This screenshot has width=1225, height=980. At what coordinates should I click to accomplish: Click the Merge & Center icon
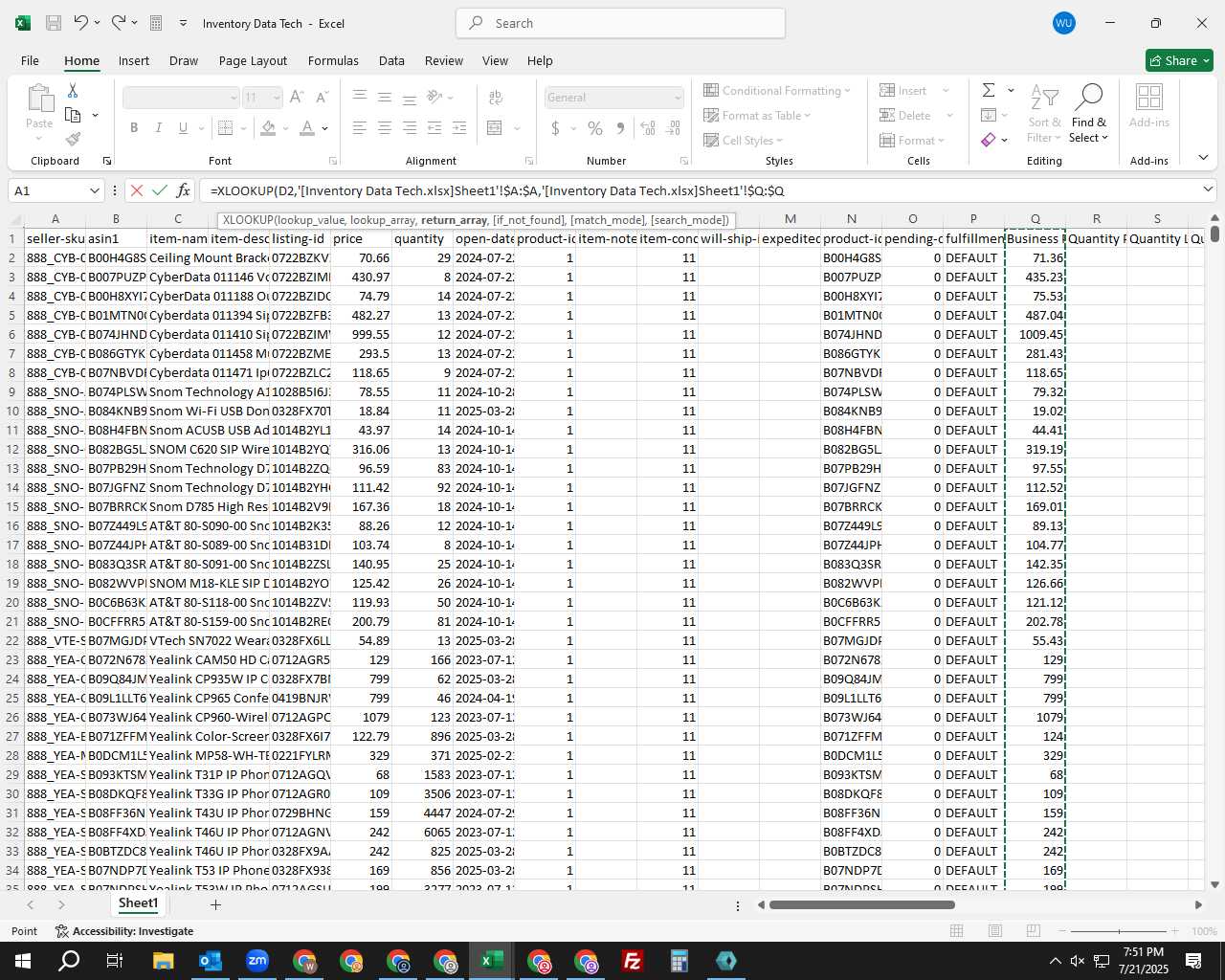click(x=495, y=127)
